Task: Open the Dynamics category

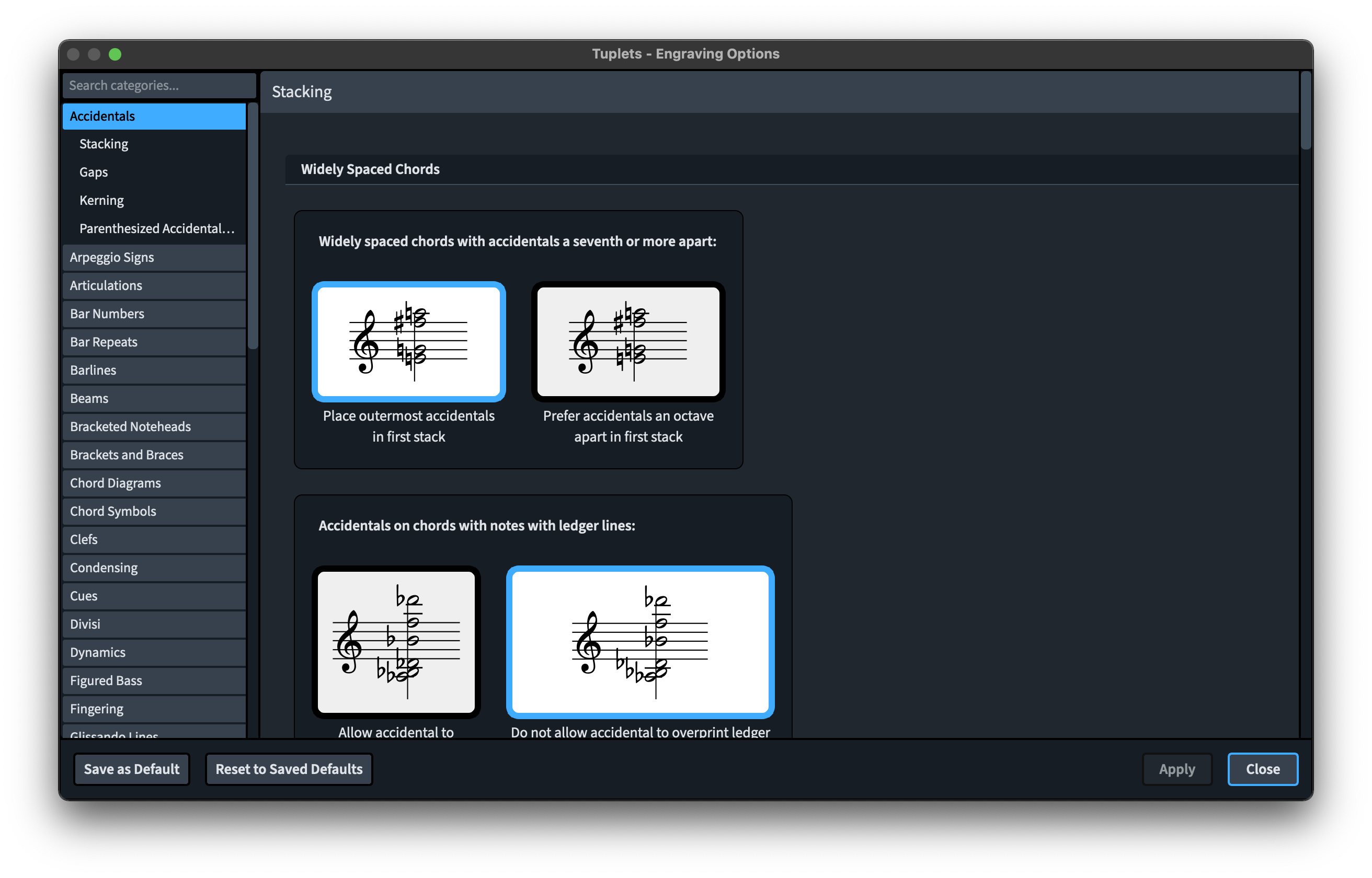Action: click(154, 652)
